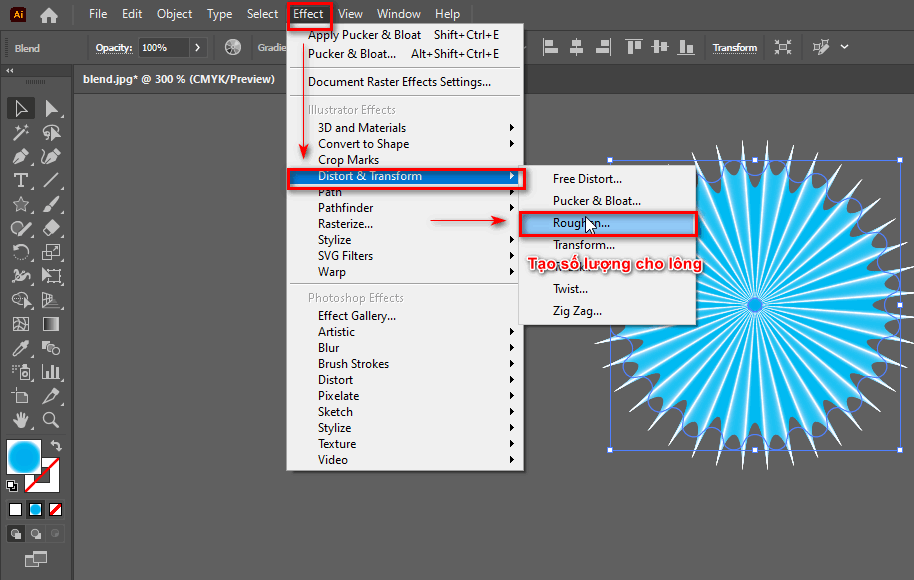Expand the Opacity value dropdown arrow
Image resolution: width=914 pixels, height=580 pixels.
coord(197,47)
